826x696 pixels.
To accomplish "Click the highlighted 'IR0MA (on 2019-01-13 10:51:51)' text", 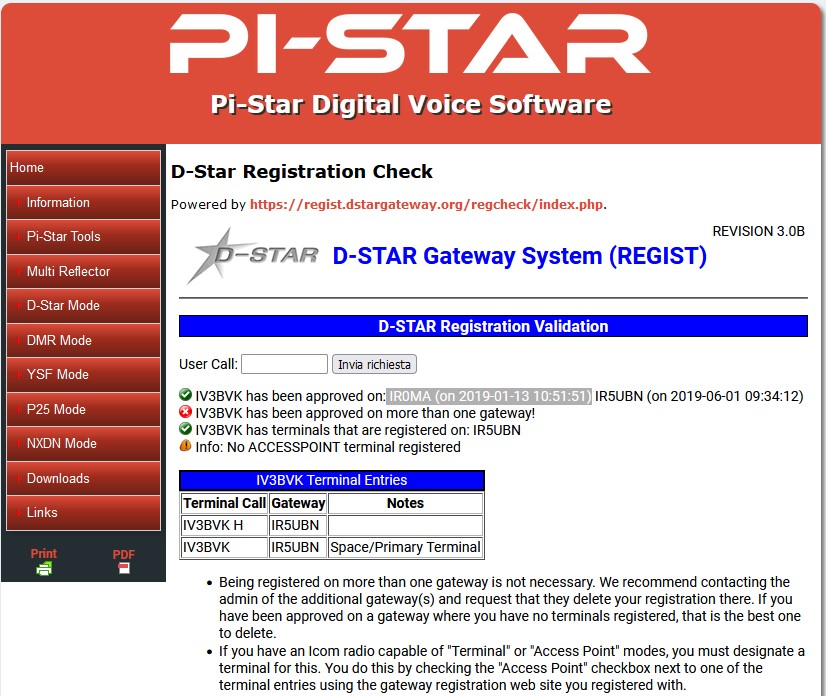I will pyautogui.click(x=489, y=396).
